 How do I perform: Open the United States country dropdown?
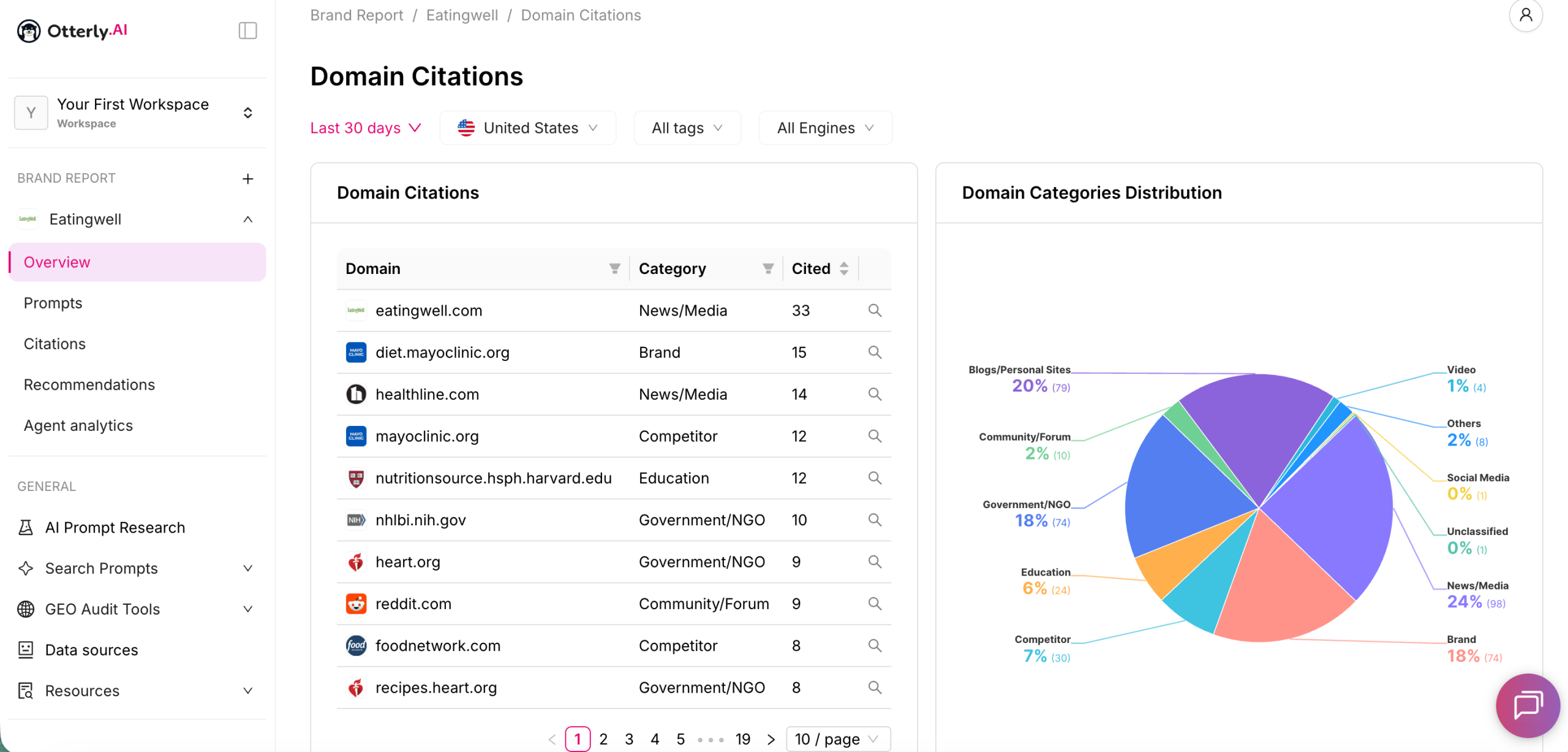tap(528, 127)
